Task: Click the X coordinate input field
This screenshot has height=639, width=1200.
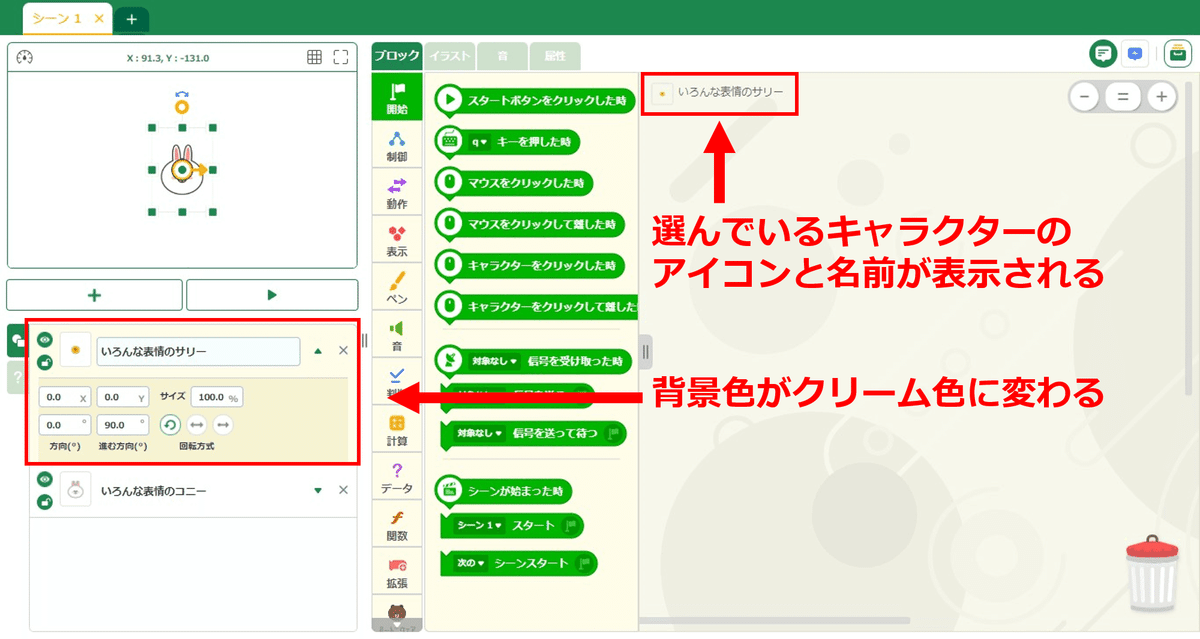Action: [x=65, y=397]
